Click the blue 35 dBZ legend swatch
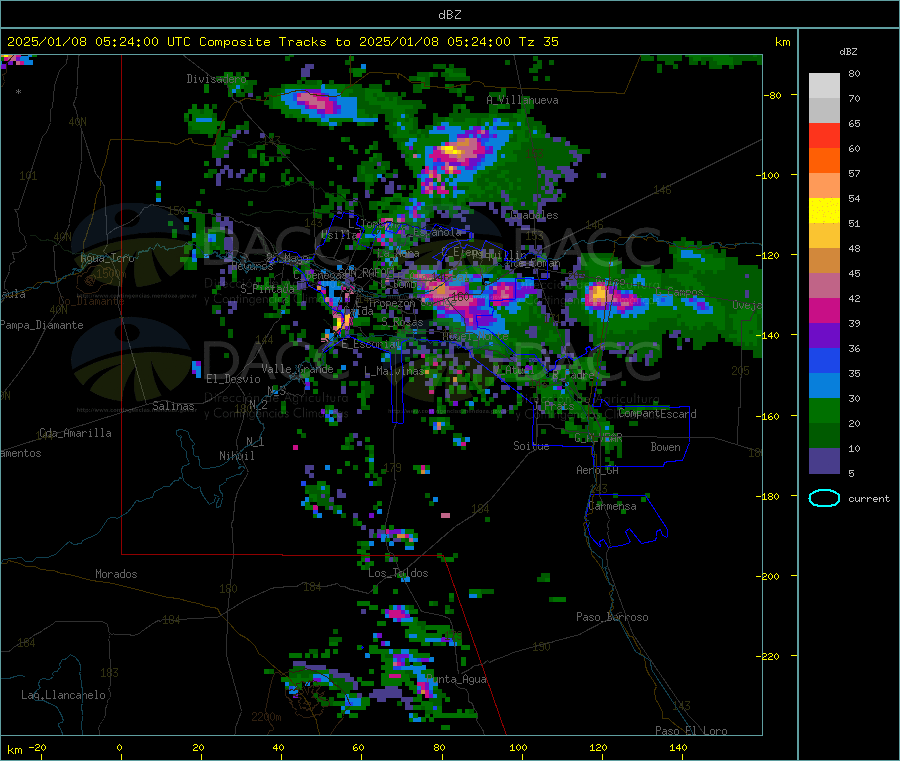 click(824, 360)
